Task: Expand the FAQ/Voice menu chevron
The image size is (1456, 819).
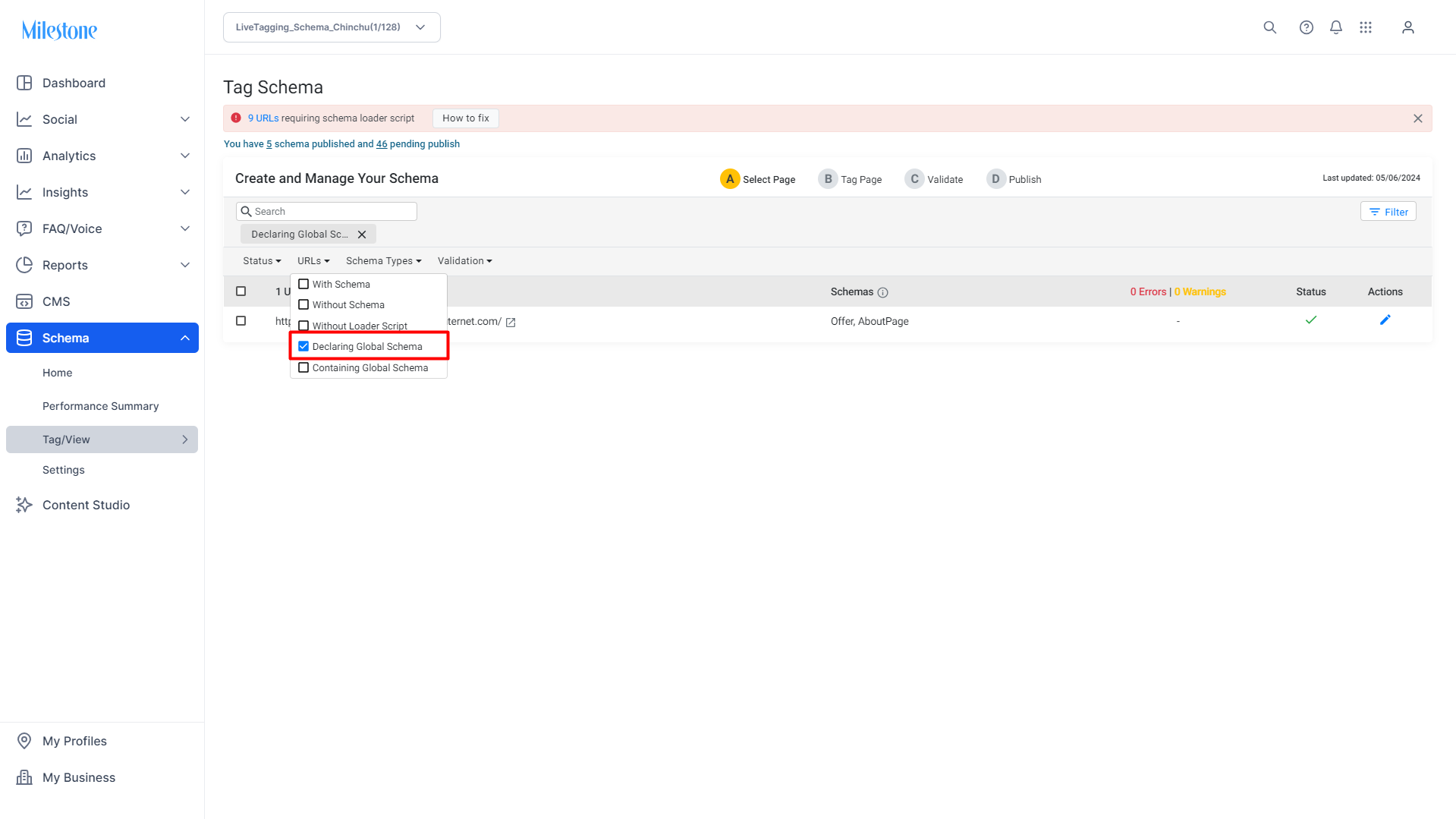Action: click(185, 228)
